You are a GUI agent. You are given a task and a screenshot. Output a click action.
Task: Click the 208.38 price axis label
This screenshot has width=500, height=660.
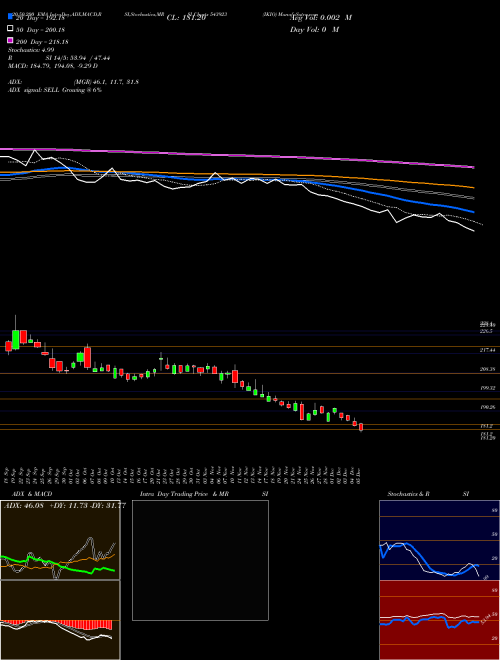pyautogui.click(x=488, y=369)
